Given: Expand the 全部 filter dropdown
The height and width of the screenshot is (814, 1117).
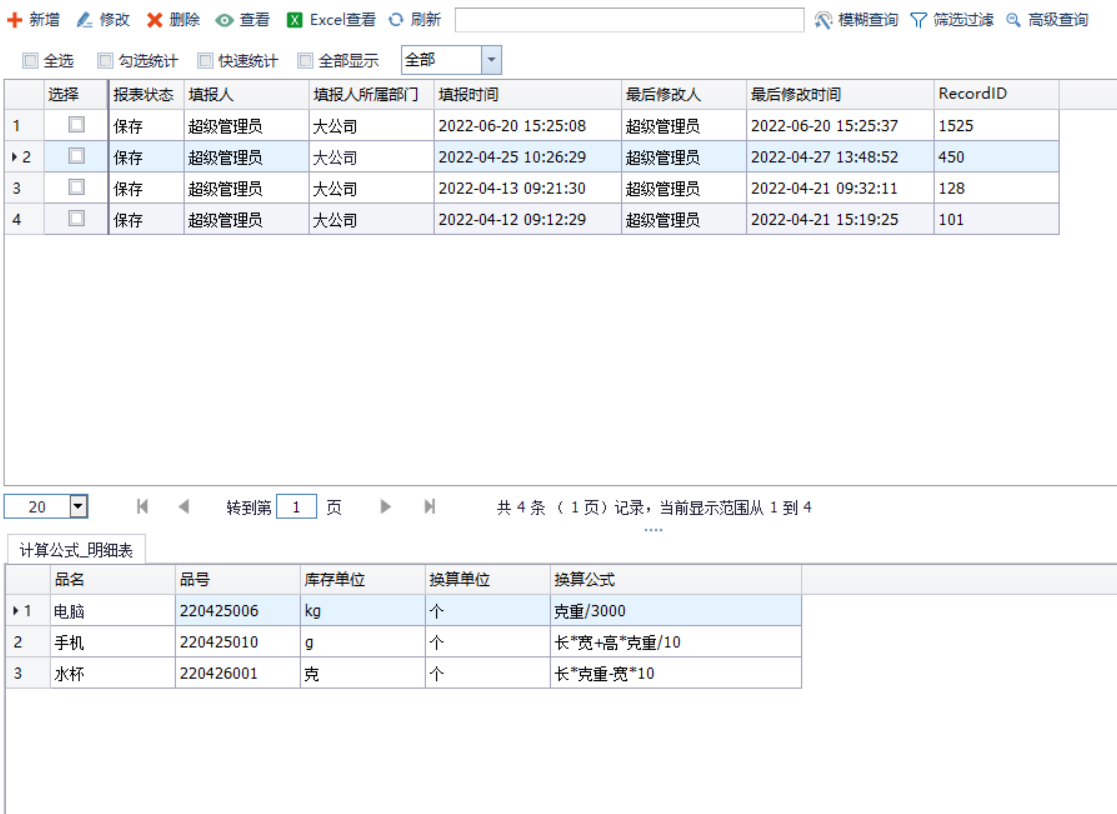Looking at the screenshot, I should [x=491, y=60].
